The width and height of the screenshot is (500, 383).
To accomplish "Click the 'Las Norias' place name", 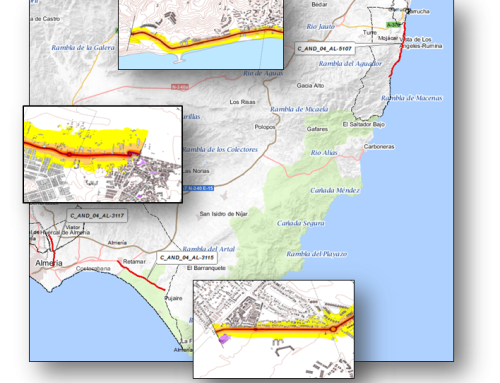I will tap(197, 171).
